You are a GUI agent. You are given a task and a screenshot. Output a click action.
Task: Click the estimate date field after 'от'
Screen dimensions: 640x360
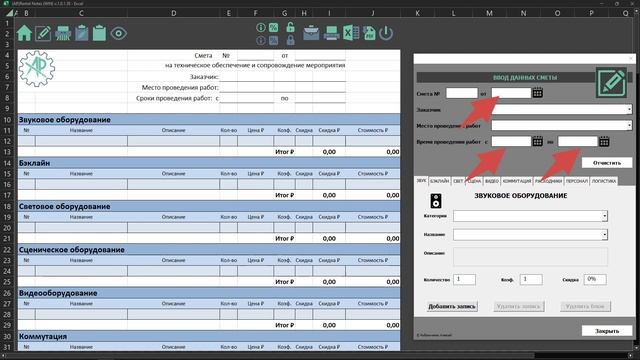tap(511, 93)
